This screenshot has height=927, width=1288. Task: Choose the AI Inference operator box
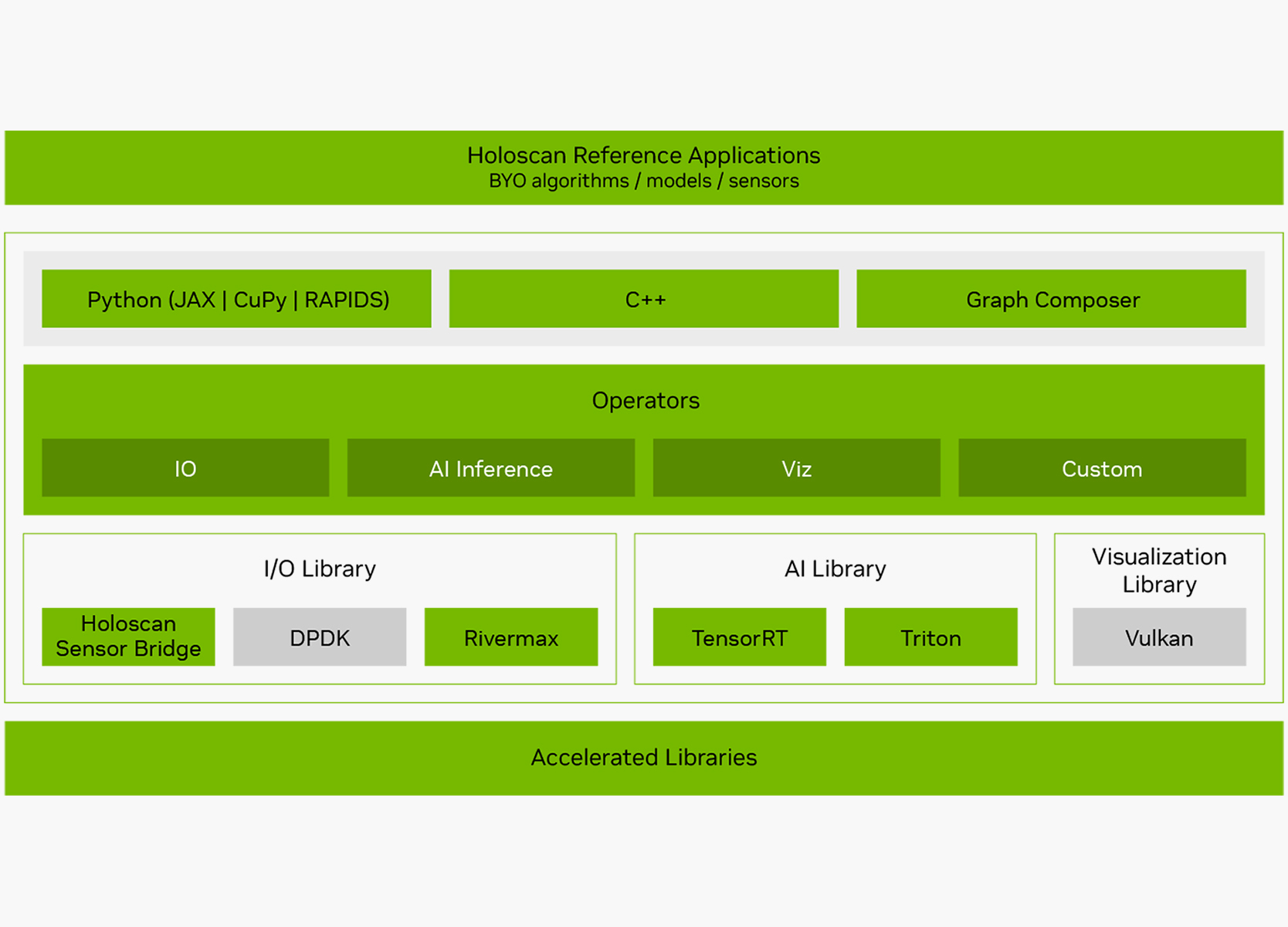tap(490, 468)
